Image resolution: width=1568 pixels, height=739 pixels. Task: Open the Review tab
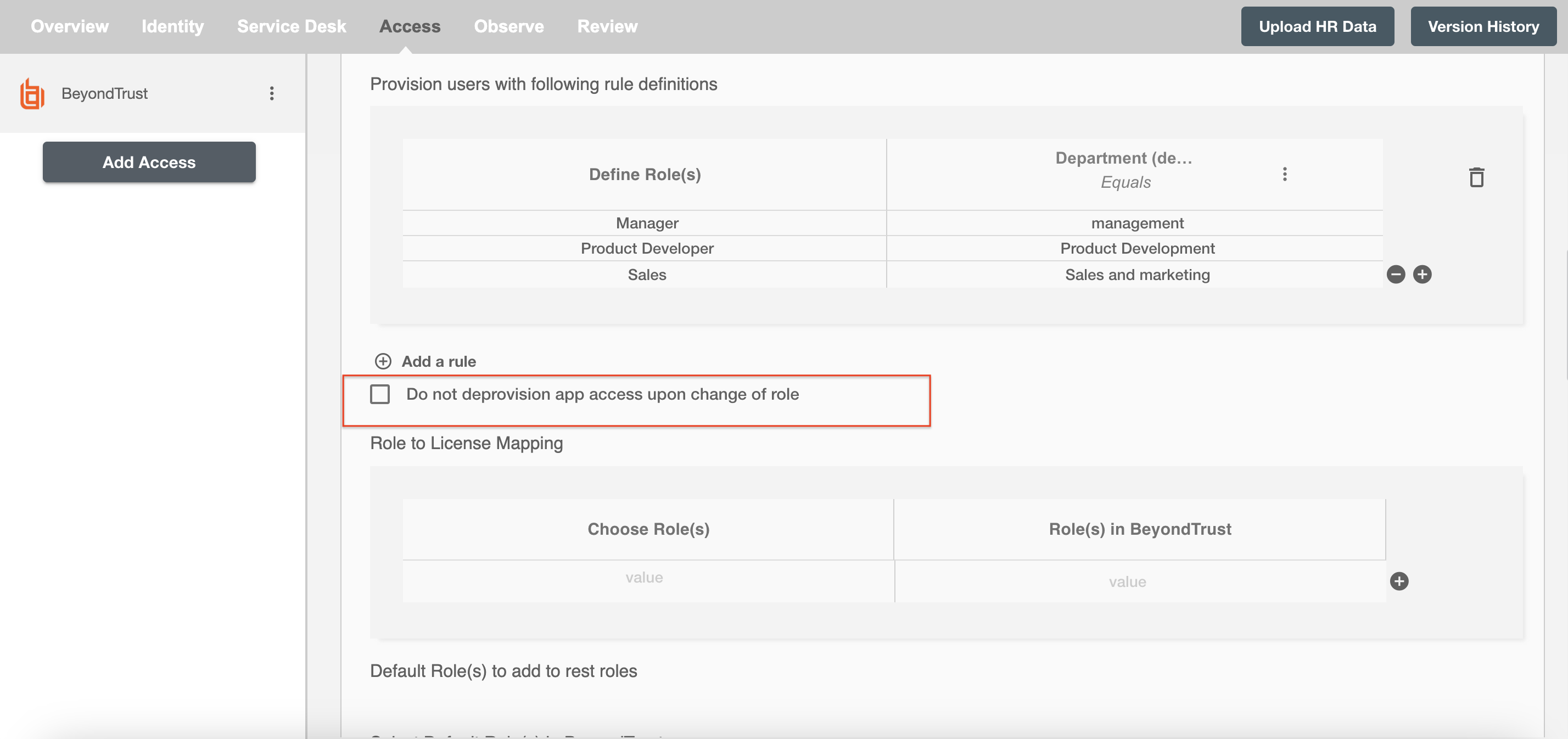click(x=607, y=26)
